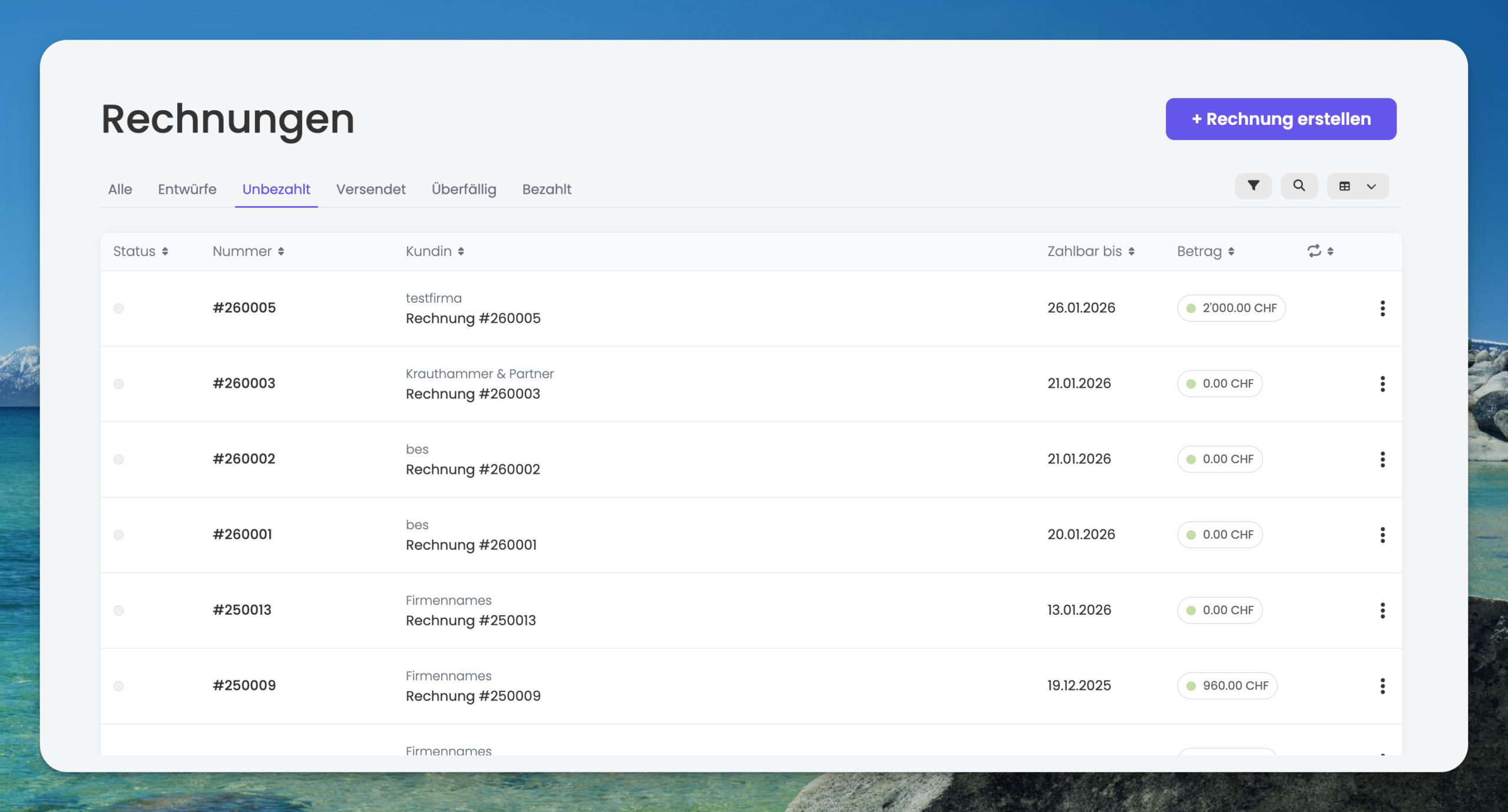Click status circle of invoice #250009
Screen dimensions: 1508x812
(118, 686)
